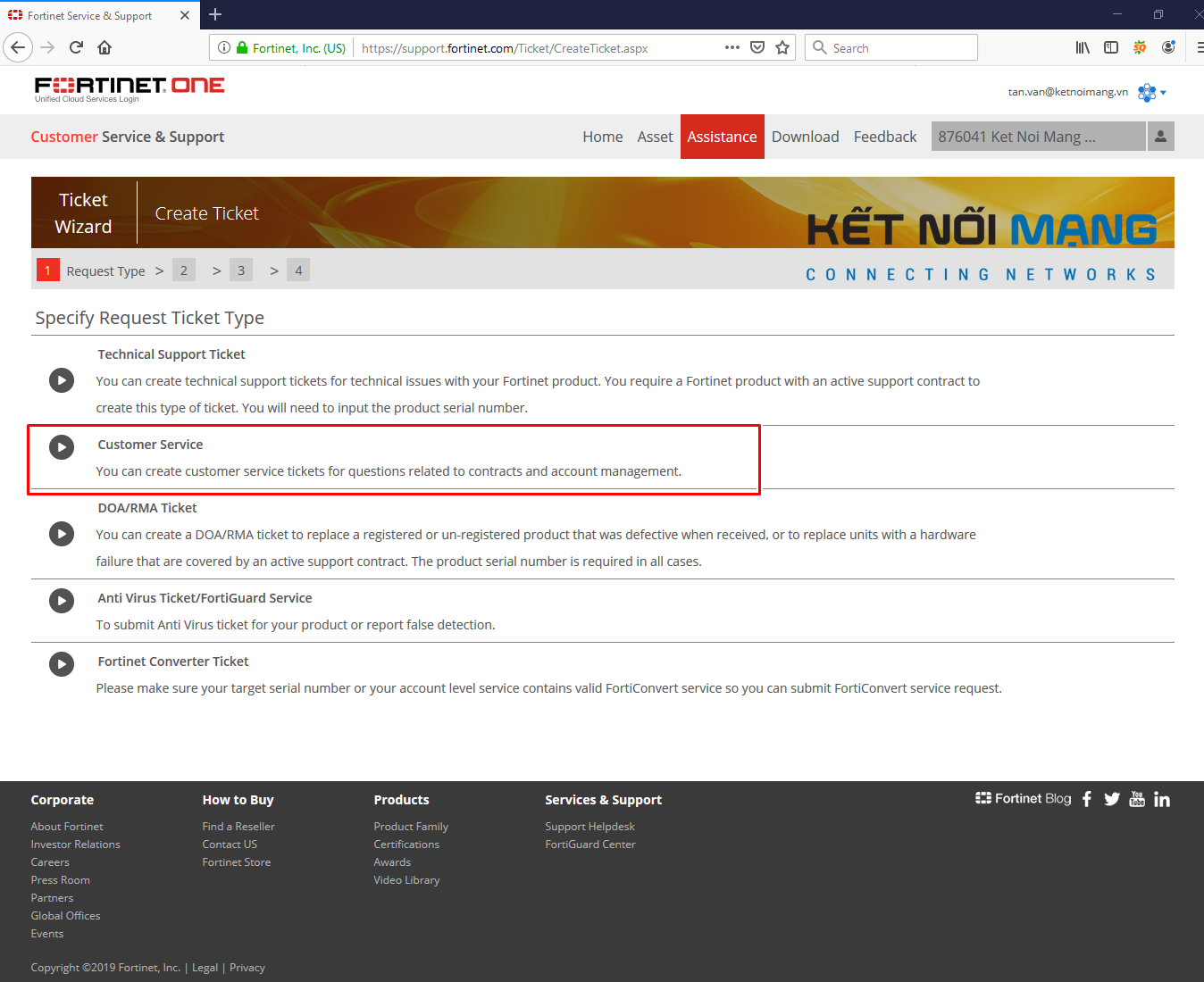Viewport: 1204px width, 982px height.
Task: Toggle the sidebar view icon
Action: point(1111,47)
